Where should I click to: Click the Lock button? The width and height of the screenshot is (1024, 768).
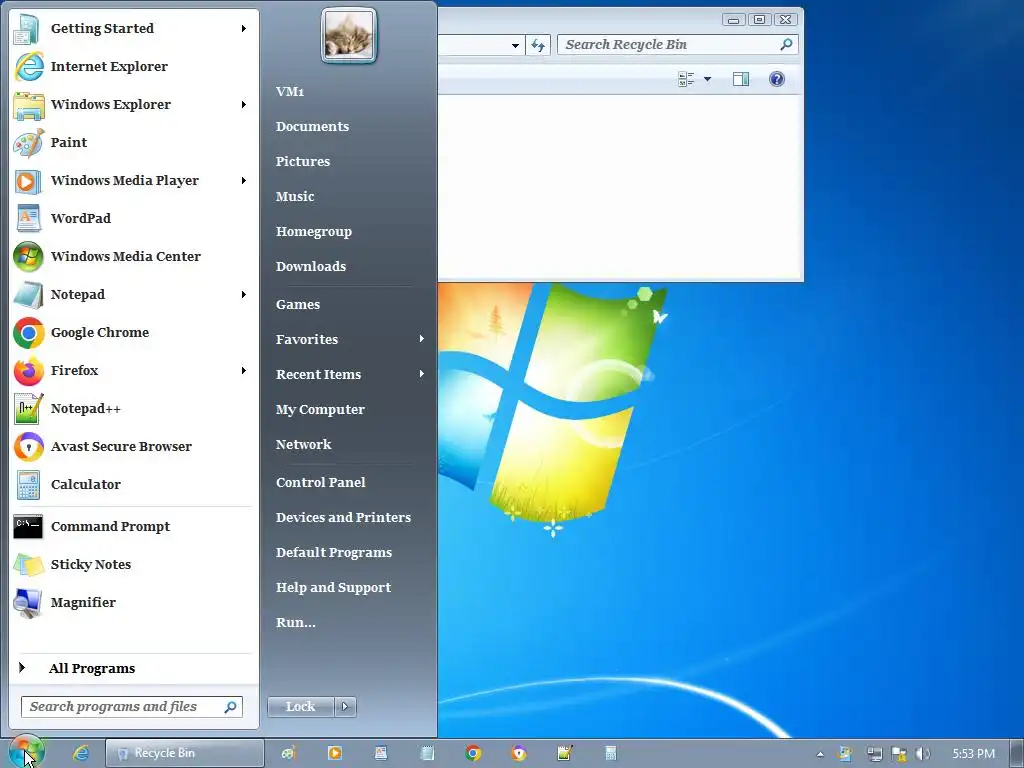[300, 707]
